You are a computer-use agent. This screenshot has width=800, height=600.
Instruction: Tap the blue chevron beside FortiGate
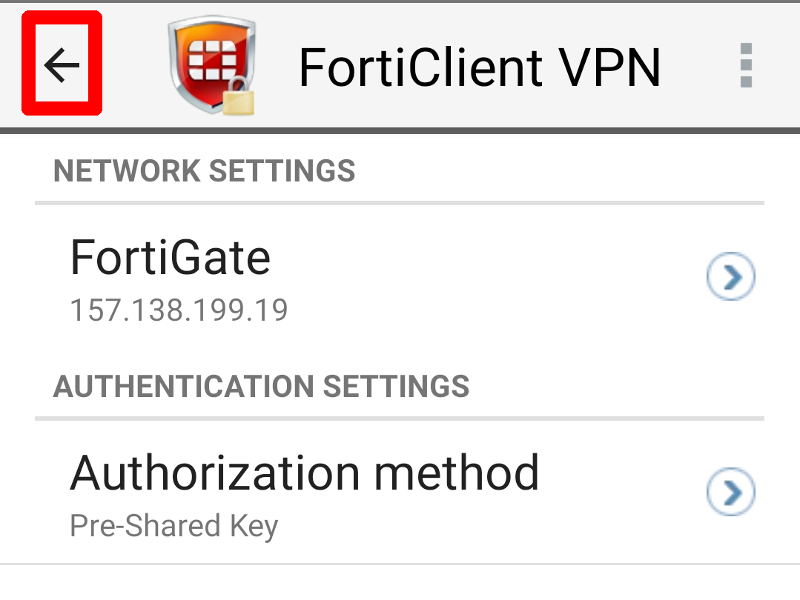[x=731, y=276]
